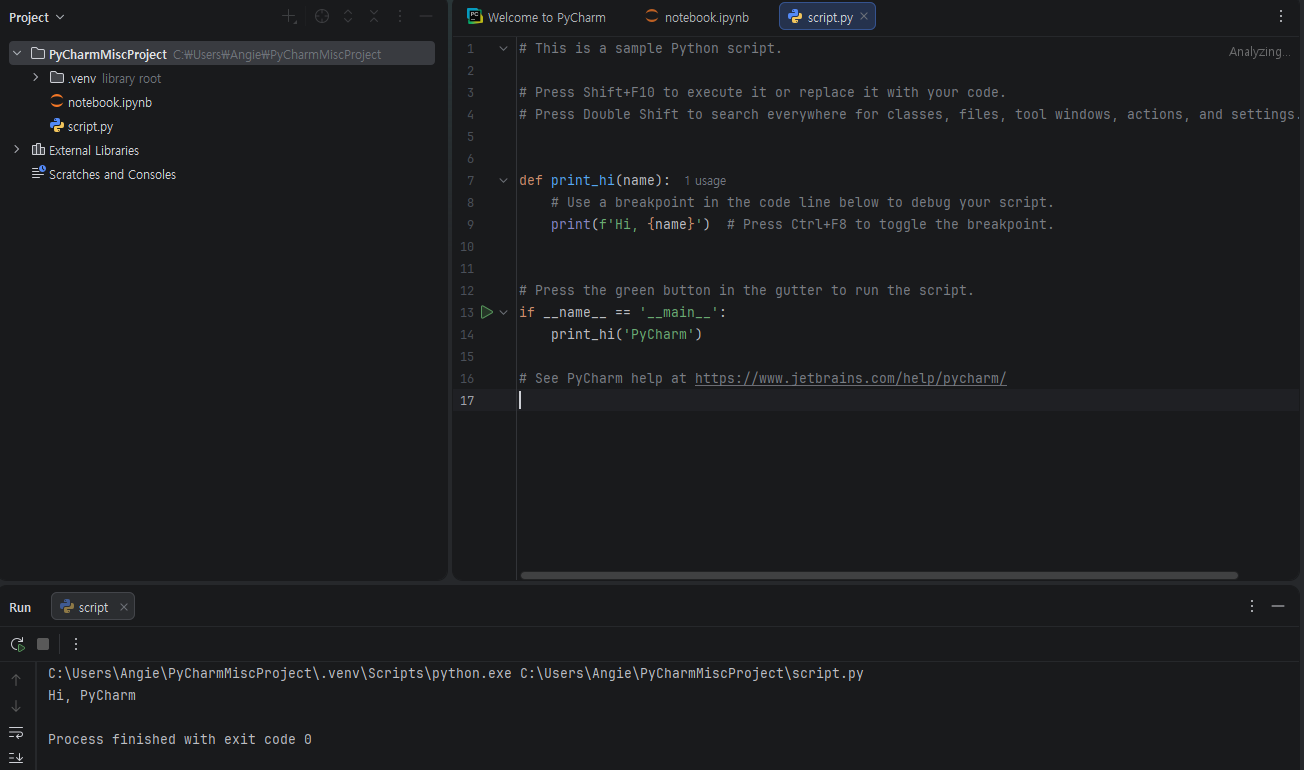
Task: Expand the .venv folder node
Action: click(x=35, y=78)
